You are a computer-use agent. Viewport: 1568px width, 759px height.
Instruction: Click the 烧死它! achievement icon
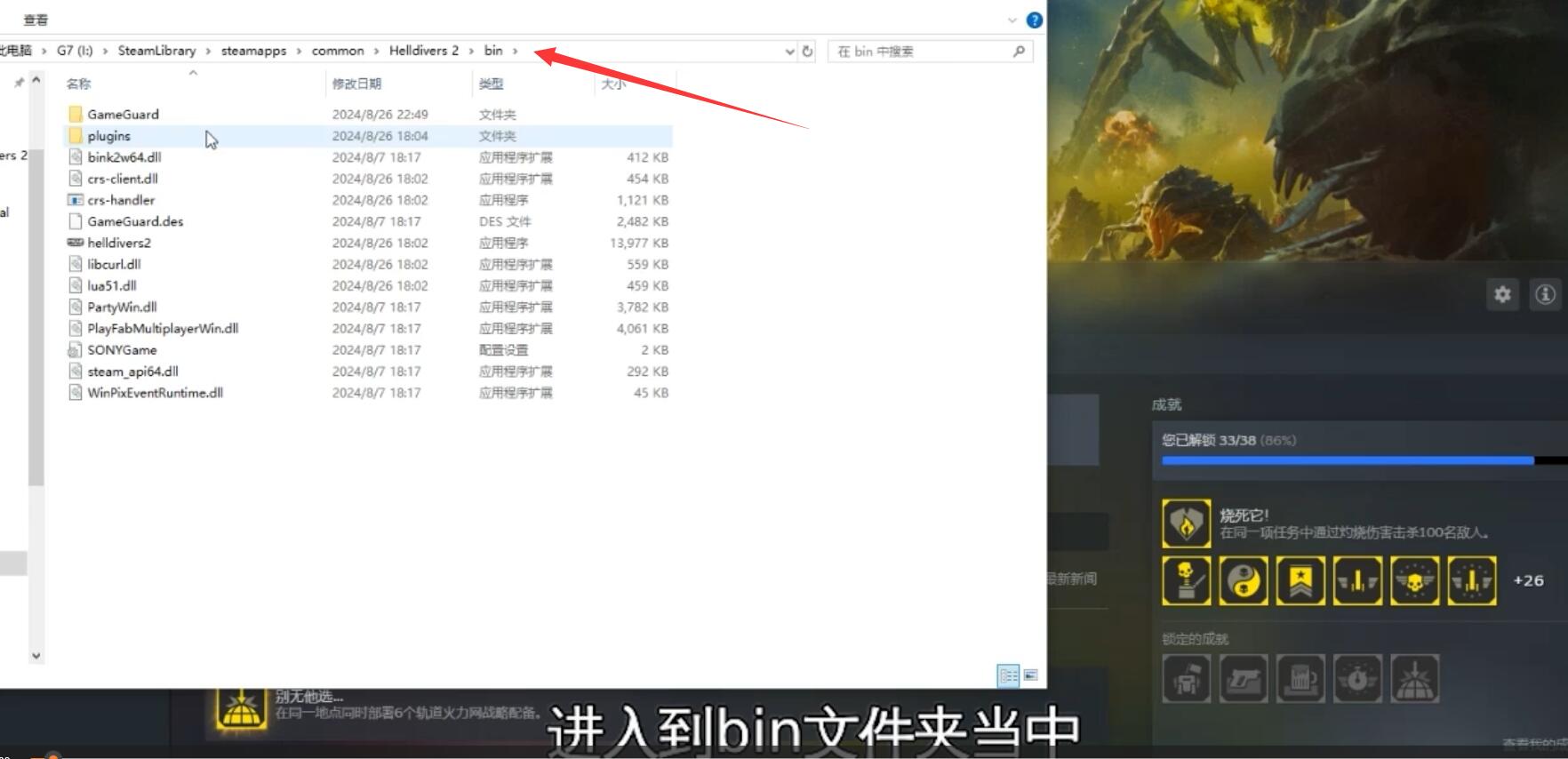tap(1187, 523)
